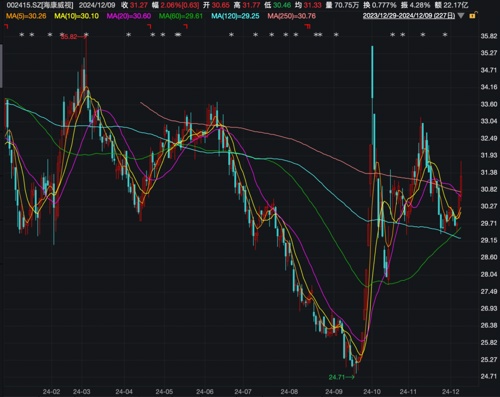
Task: Select the MA(5)=30.26 indicator label
Action: [26, 16]
